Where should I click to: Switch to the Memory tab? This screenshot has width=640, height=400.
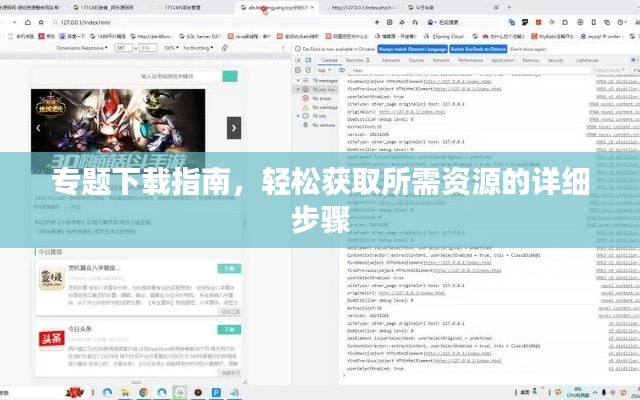point(531,60)
